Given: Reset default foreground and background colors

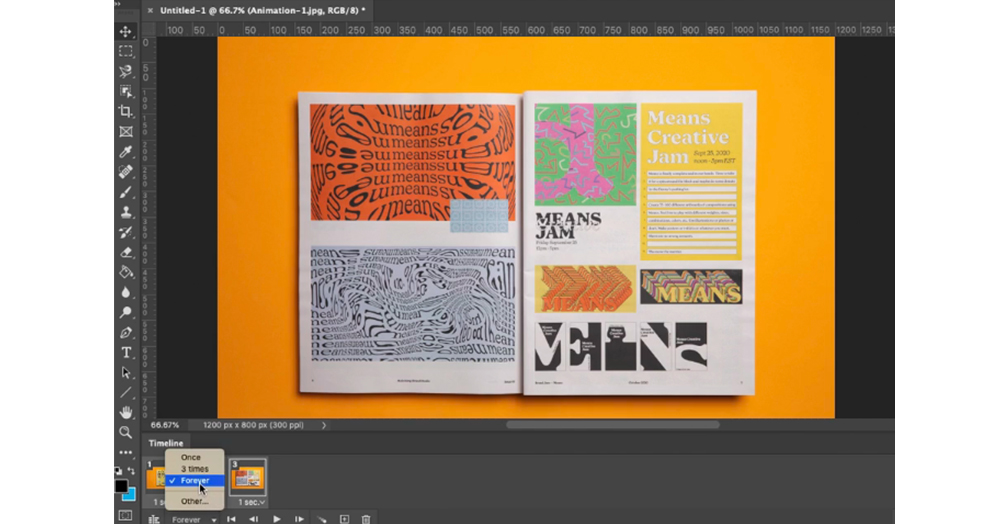Looking at the screenshot, I should (x=118, y=471).
